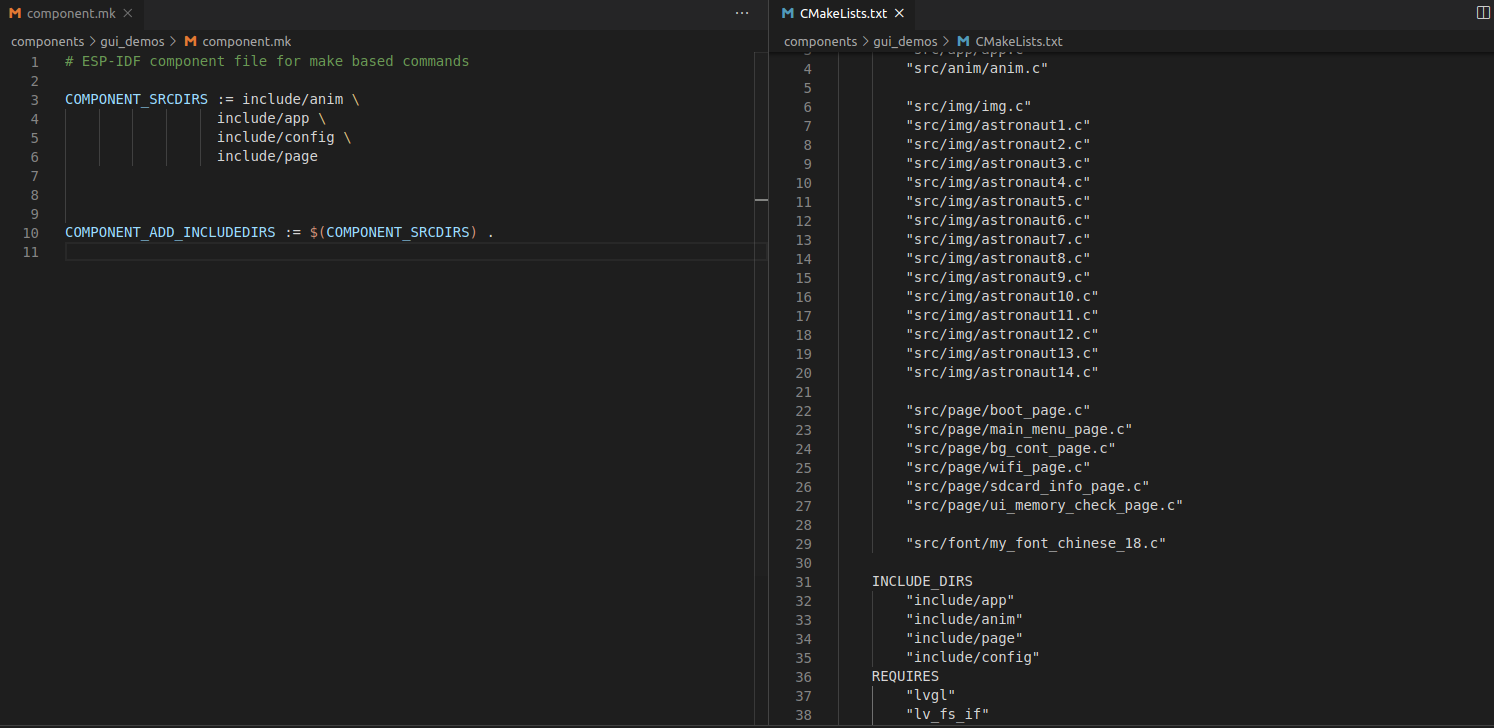1494x728 pixels.
Task: Click "src/img/astronaut5.c" line
Action: click(998, 202)
